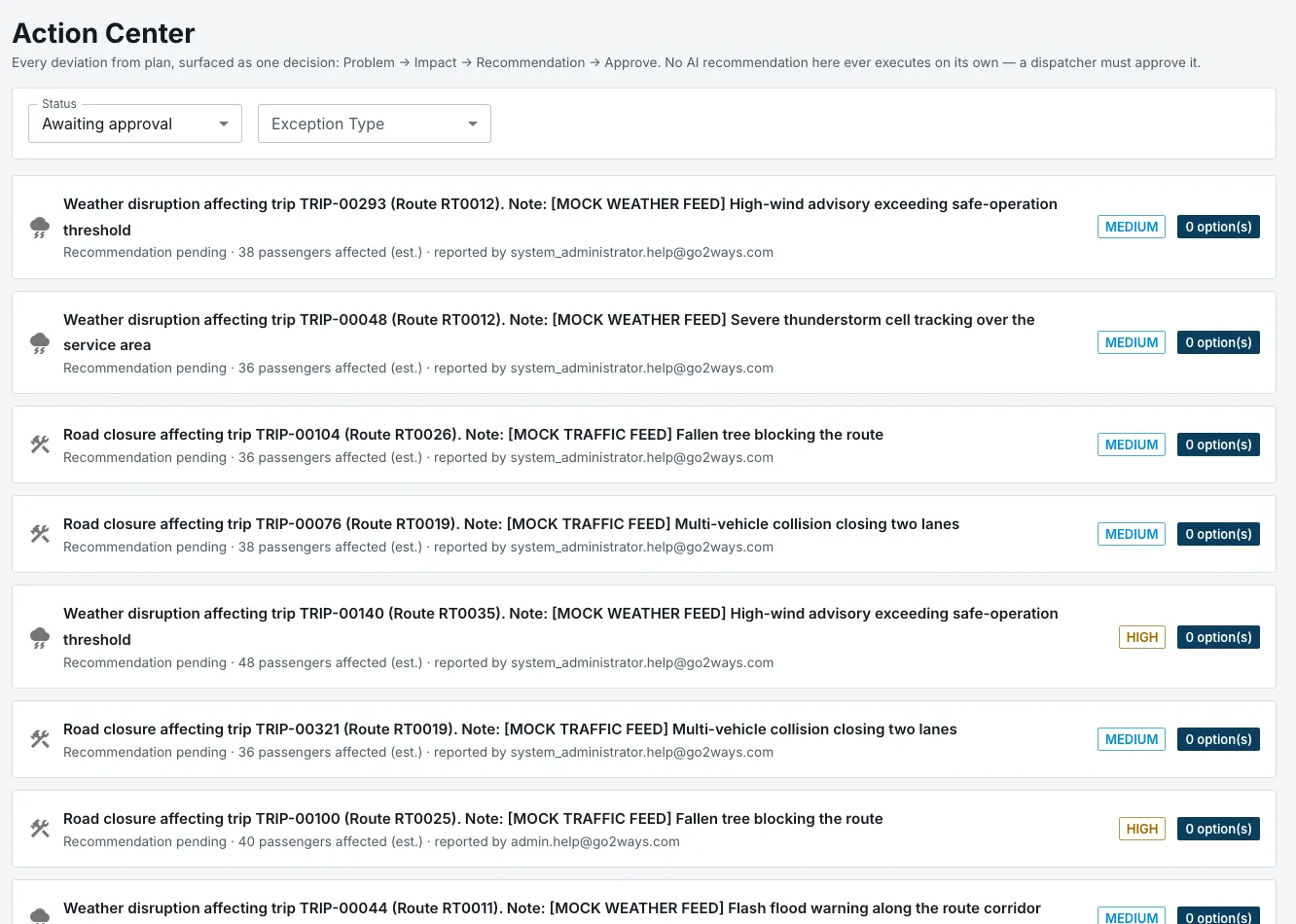
Task: Click MEDIUM severity tag on TRIP-00321
Action: point(1132,739)
